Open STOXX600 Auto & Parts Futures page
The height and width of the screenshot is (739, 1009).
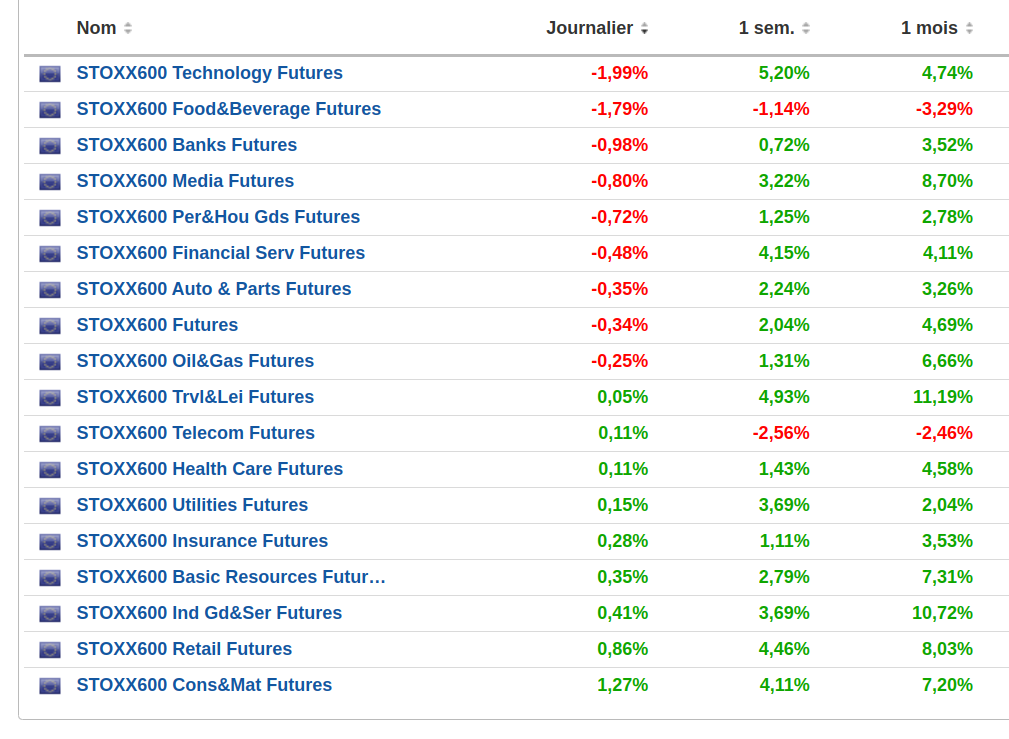coord(213,289)
